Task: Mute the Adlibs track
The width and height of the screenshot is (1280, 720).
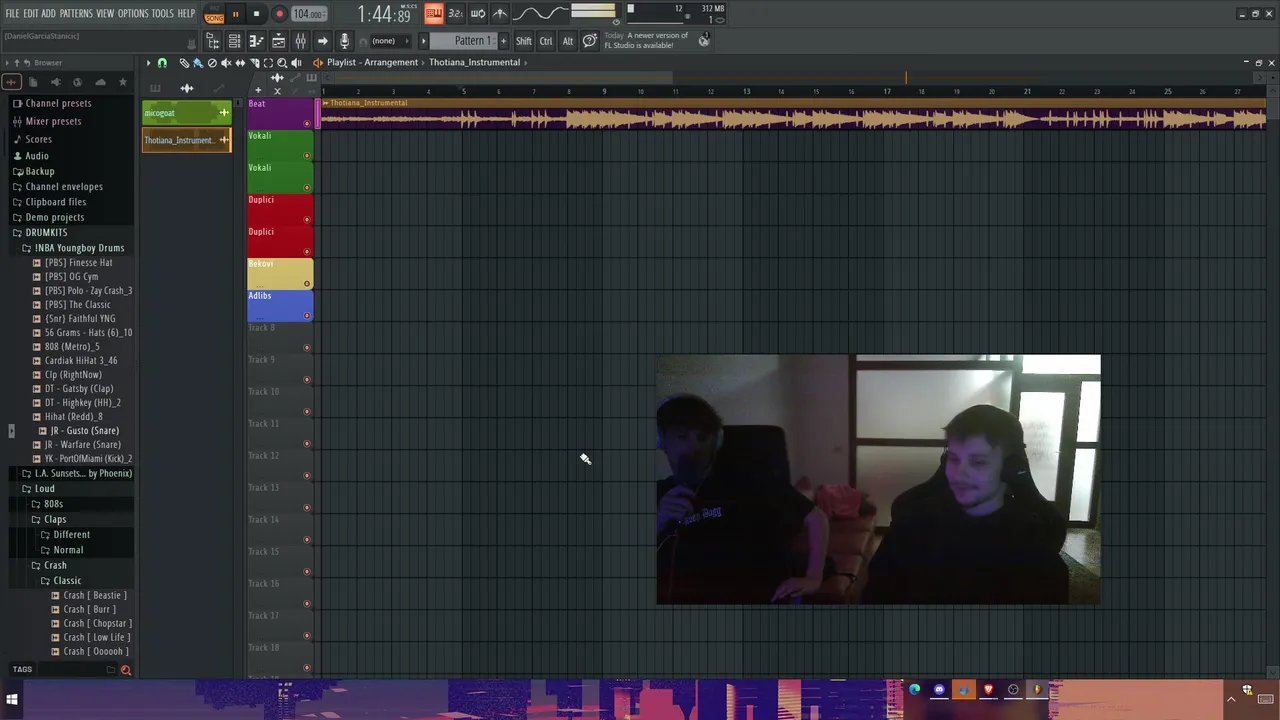Action: (307, 315)
